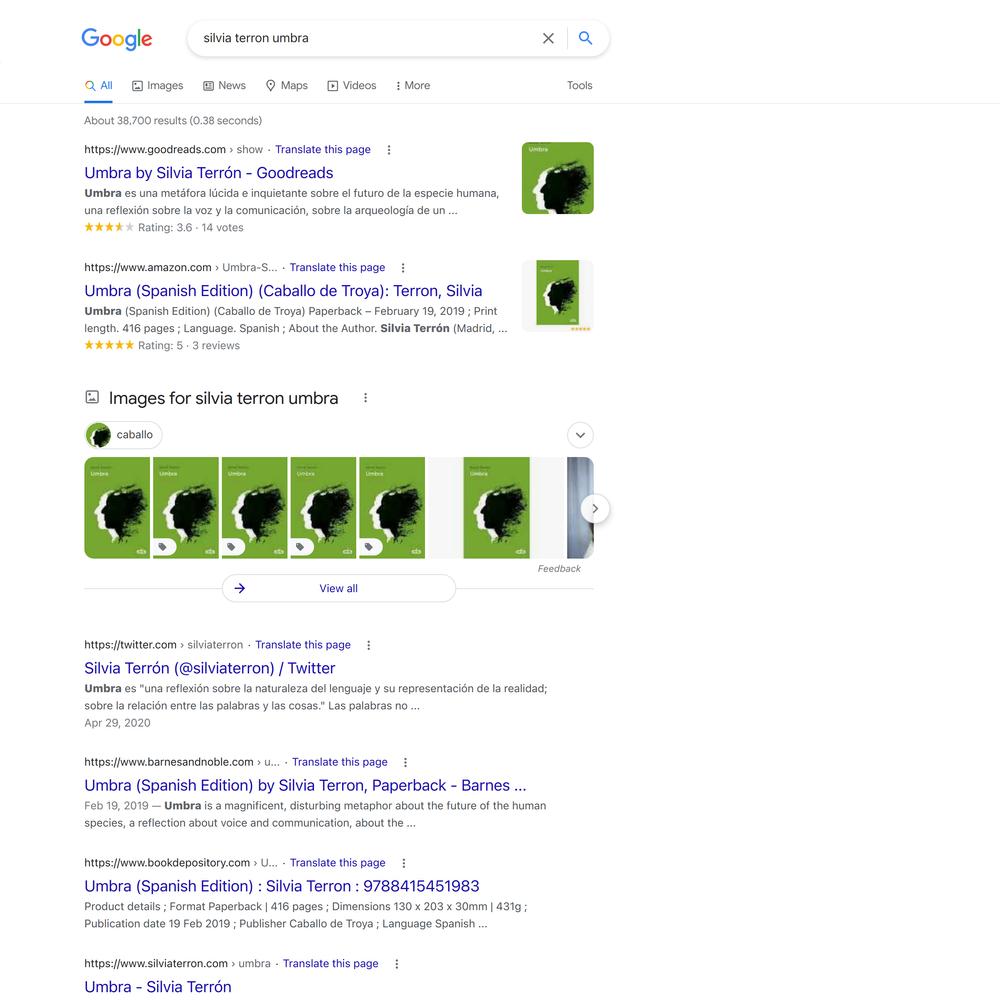The width and height of the screenshot is (1000, 1000).
Task: Clear the search box with X icon
Action: click(548, 38)
